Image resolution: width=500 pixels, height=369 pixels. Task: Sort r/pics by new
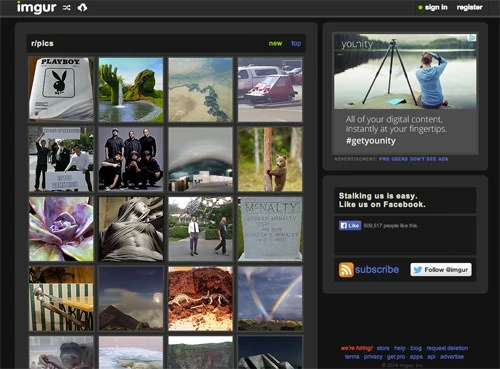pos(275,43)
